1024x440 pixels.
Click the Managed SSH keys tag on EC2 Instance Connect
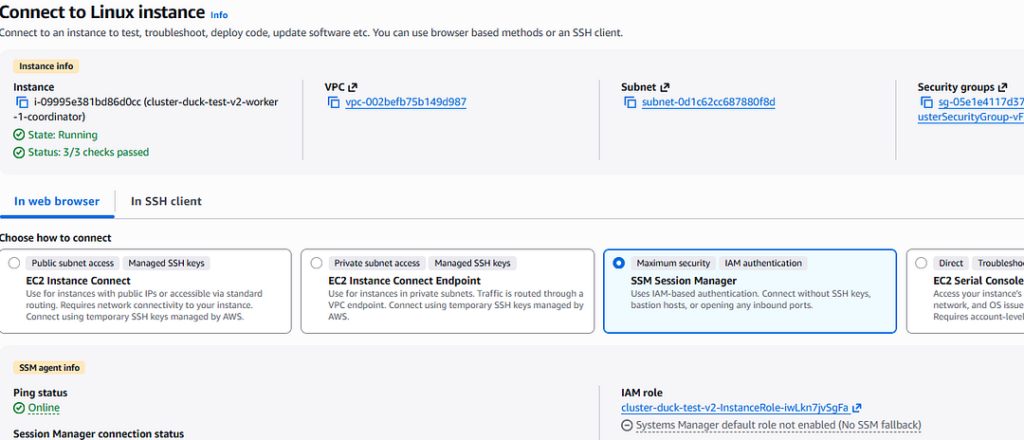(x=167, y=263)
